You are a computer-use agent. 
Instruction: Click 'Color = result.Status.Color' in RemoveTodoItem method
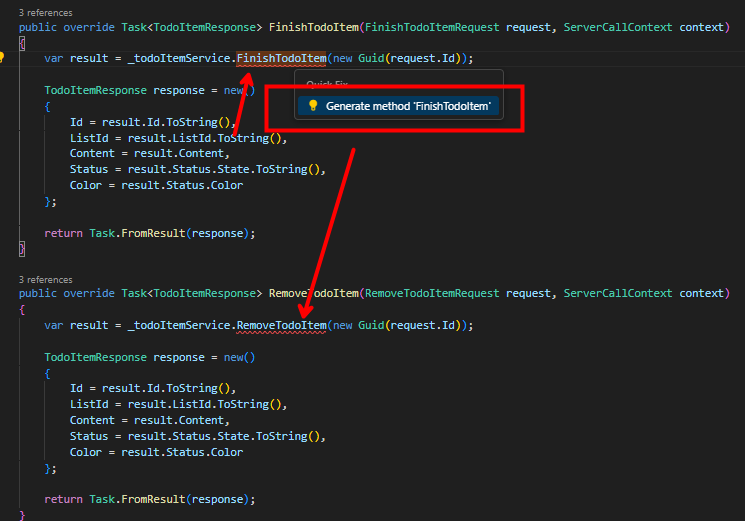coord(156,452)
